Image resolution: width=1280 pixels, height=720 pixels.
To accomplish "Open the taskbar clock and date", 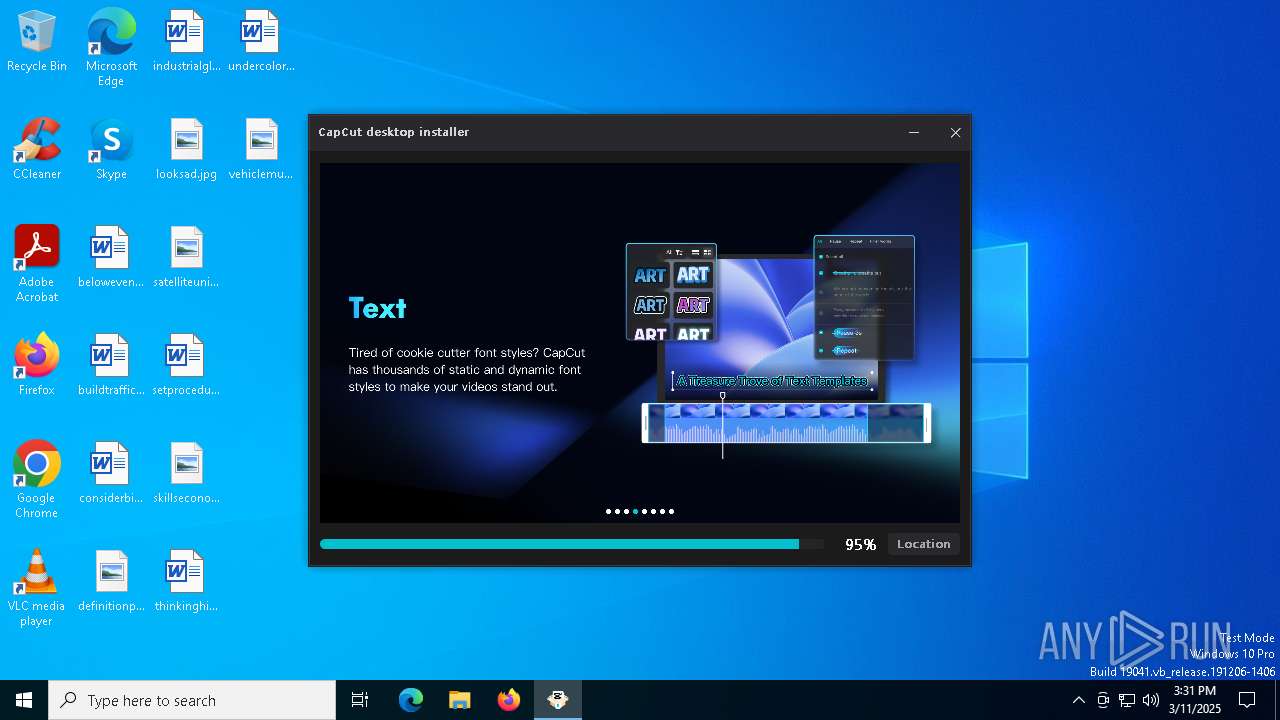I will pyautogui.click(x=1195, y=700).
